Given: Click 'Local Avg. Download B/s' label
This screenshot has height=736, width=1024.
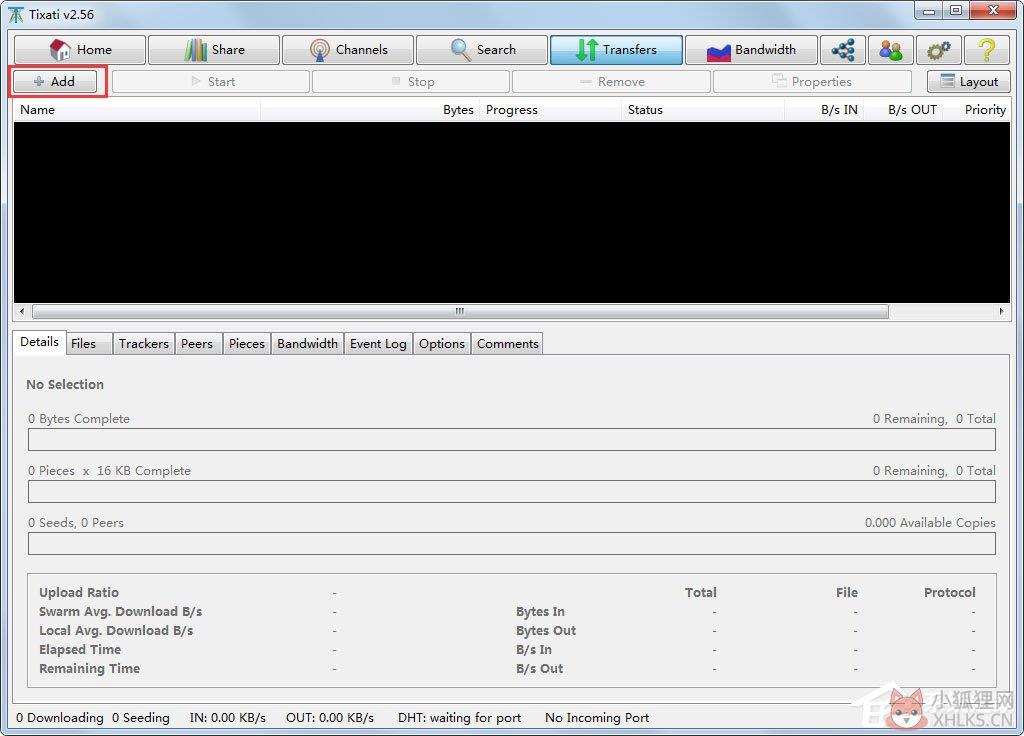Looking at the screenshot, I should coord(116,630).
